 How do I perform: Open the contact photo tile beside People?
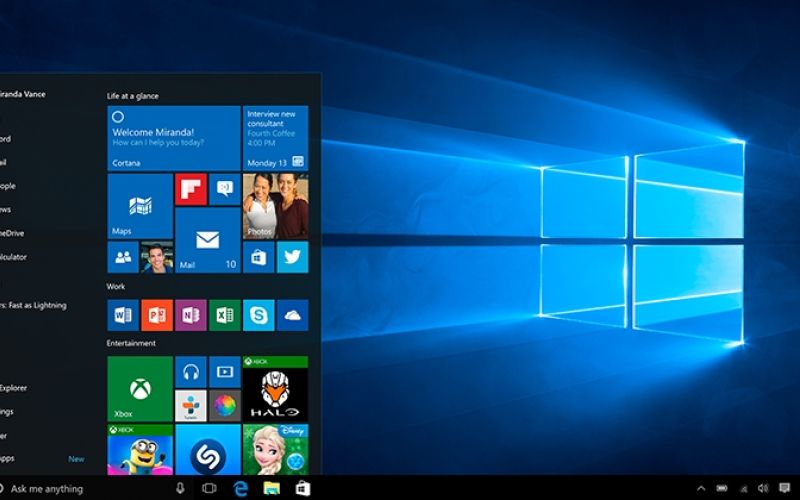157,257
